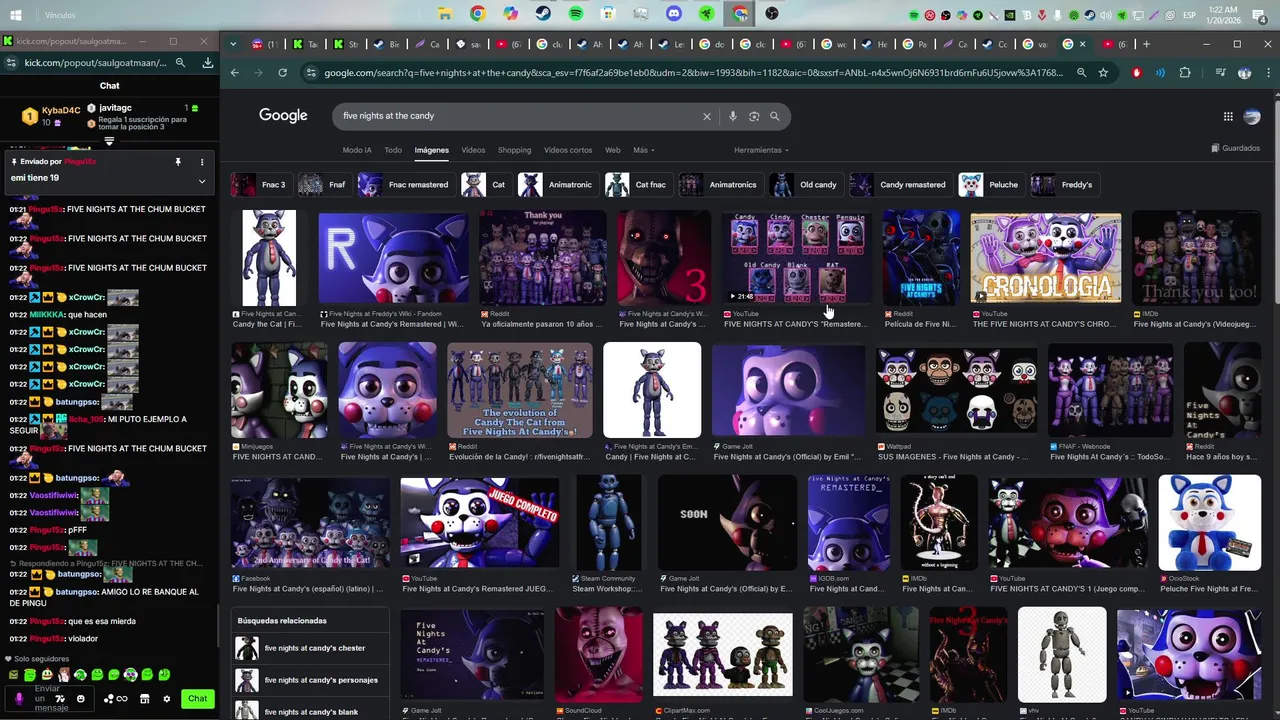
Task: Open 'Más' search filter dropdown
Action: click(644, 150)
